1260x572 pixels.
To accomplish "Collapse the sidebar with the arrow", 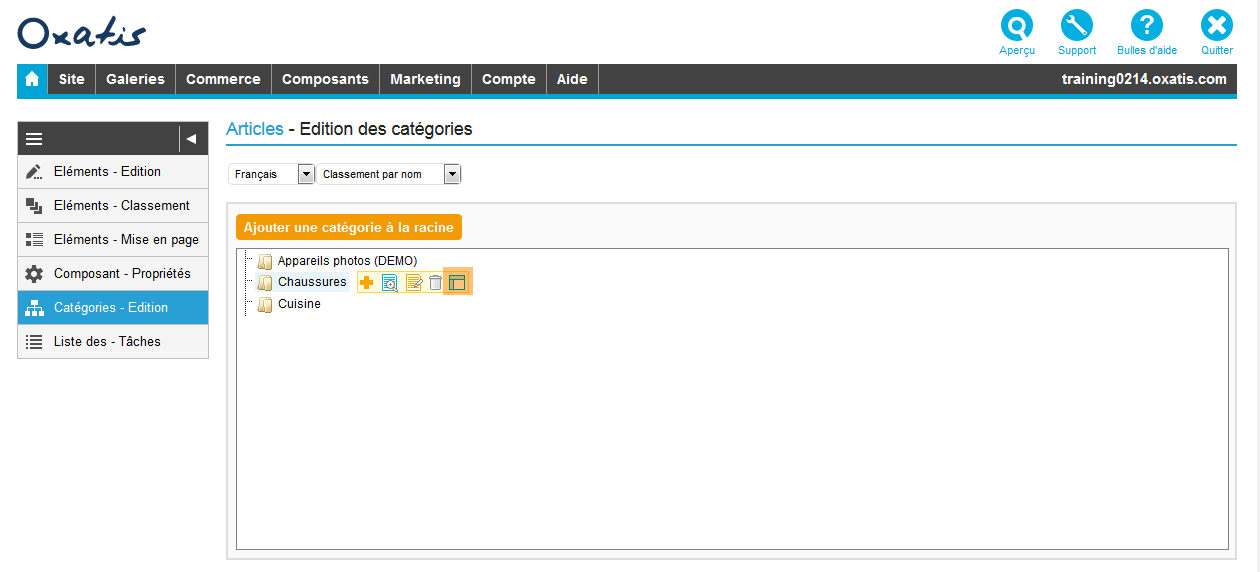I will [x=191, y=139].
